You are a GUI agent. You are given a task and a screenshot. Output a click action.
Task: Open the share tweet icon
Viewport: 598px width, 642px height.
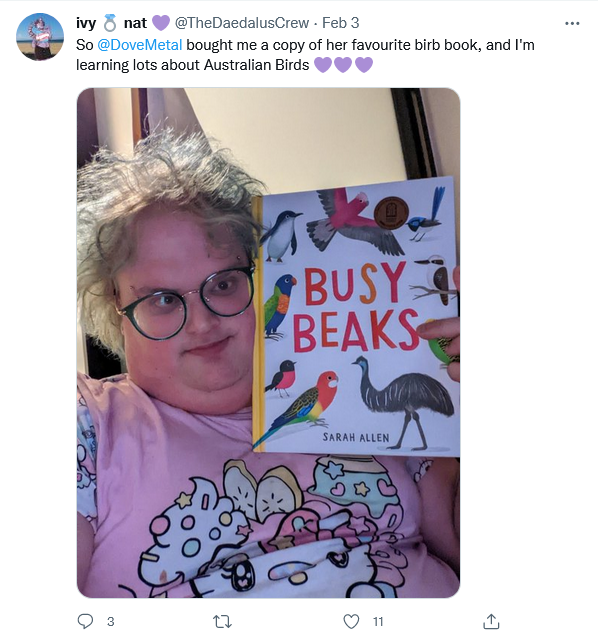(x=491, y=621)
